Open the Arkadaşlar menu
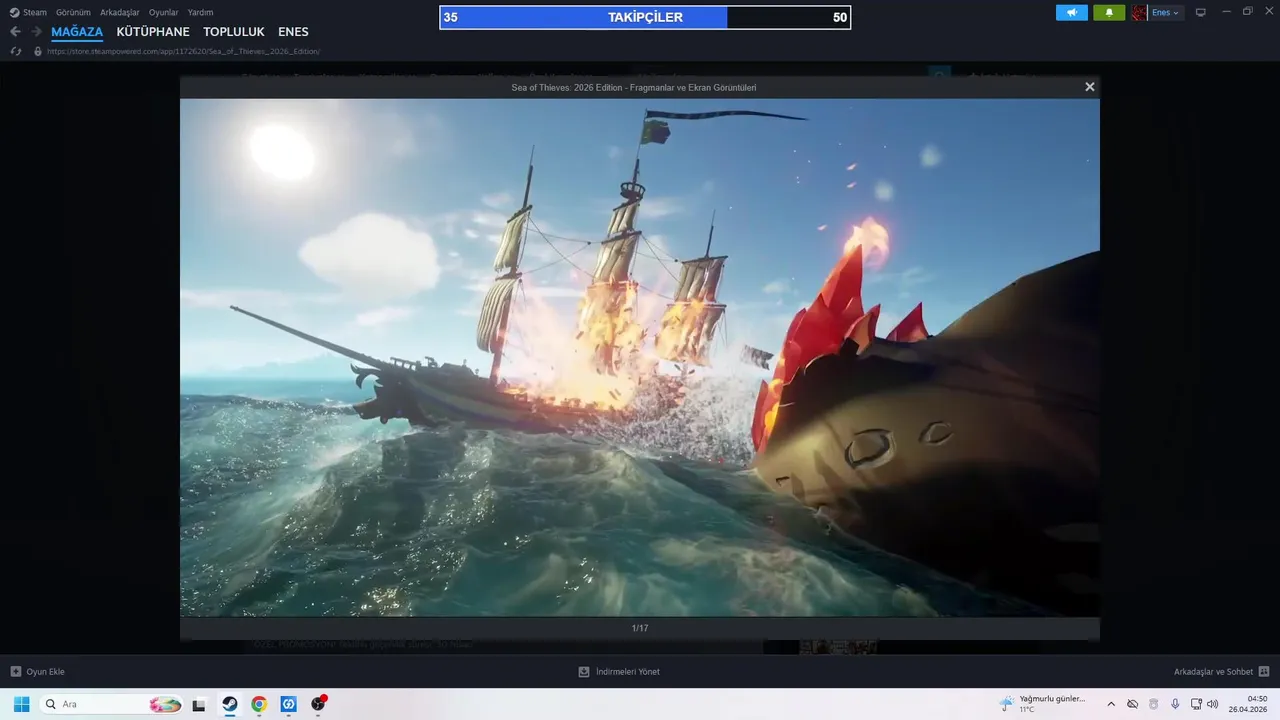 pos(120,13)
